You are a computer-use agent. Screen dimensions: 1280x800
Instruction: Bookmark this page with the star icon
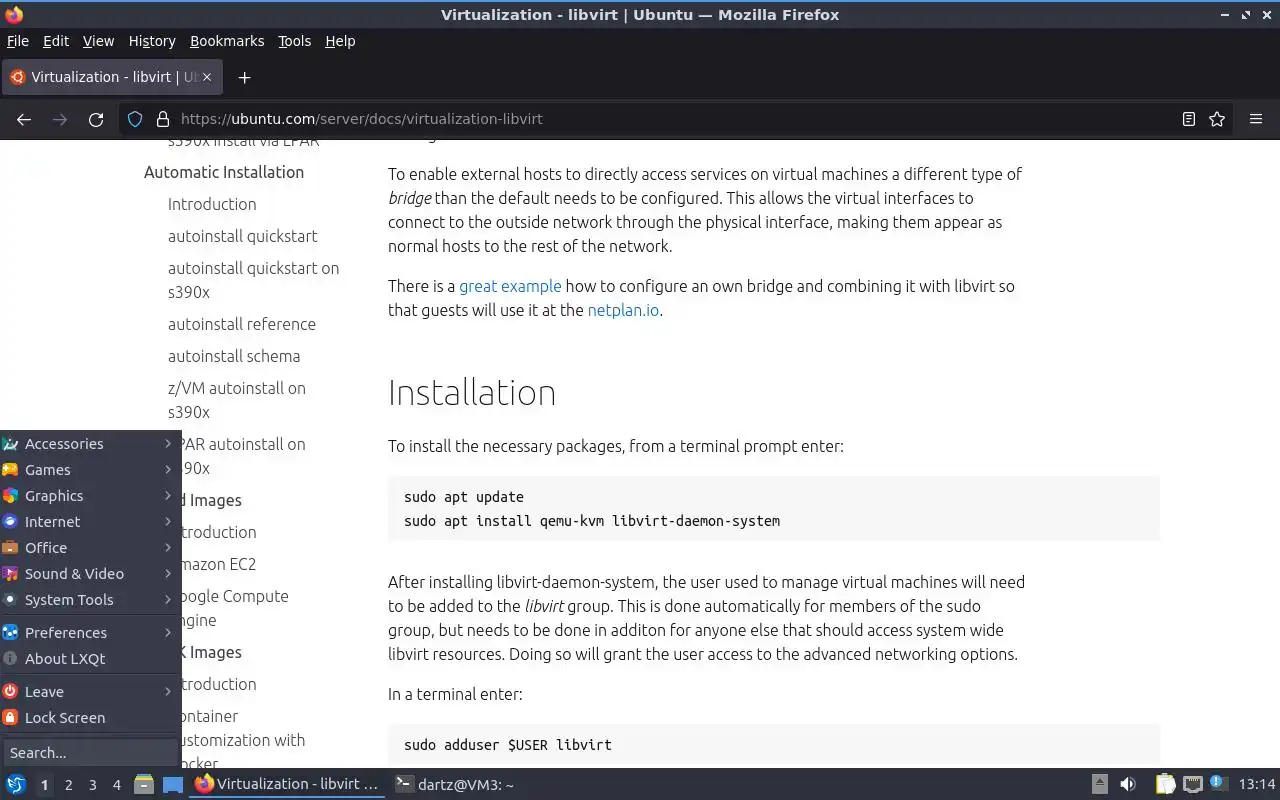coord(1217,119)
